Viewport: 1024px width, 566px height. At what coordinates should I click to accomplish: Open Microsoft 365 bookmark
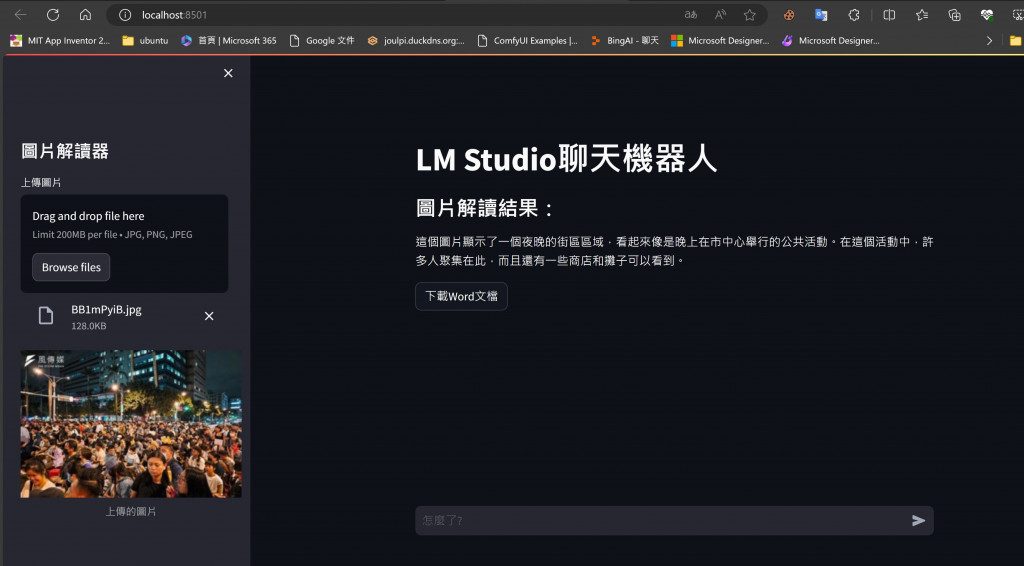[229, 40]
